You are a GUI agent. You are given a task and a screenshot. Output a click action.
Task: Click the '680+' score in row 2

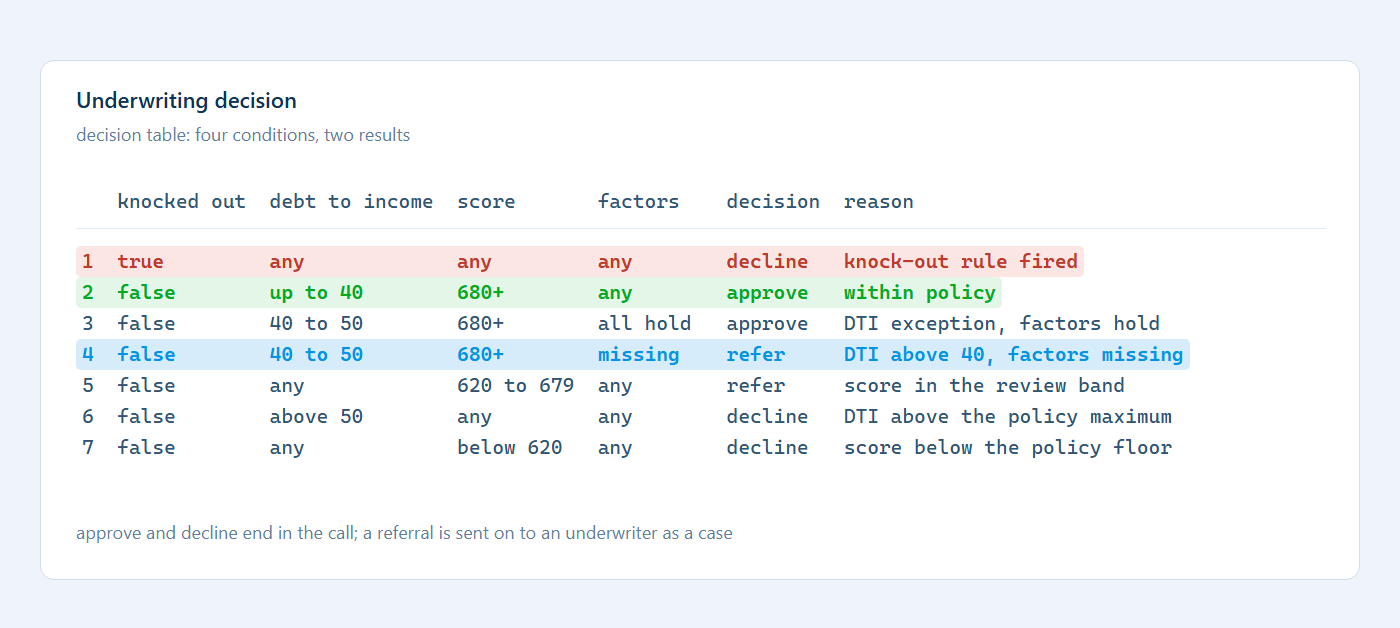480,293
